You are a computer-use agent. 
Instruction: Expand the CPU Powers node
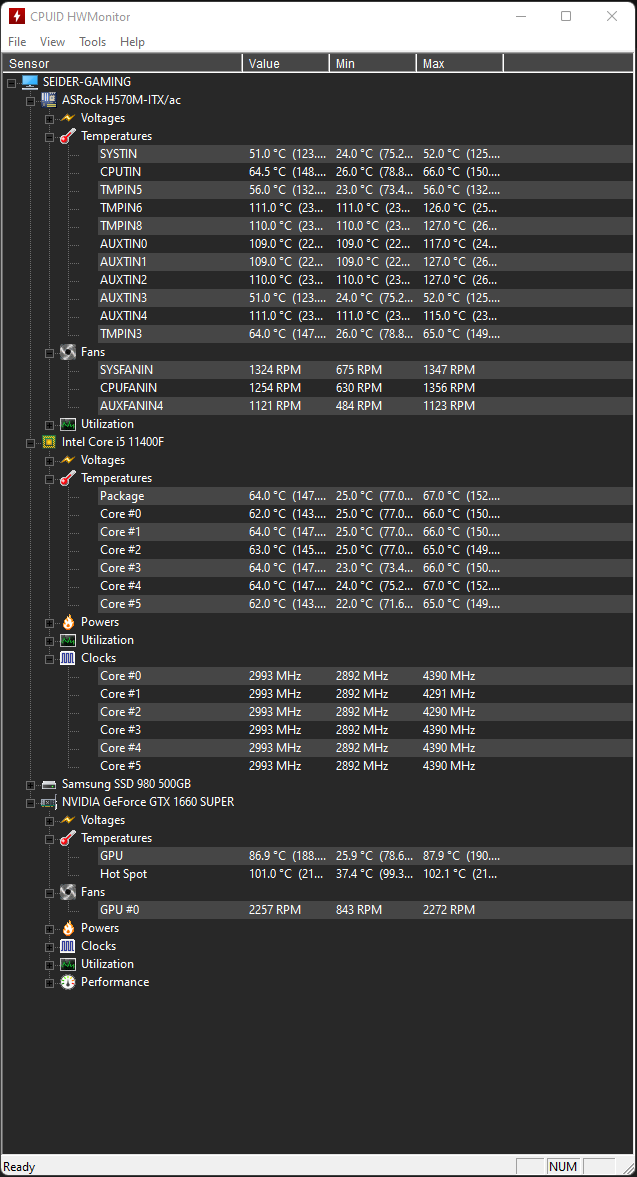pos(49,622)
